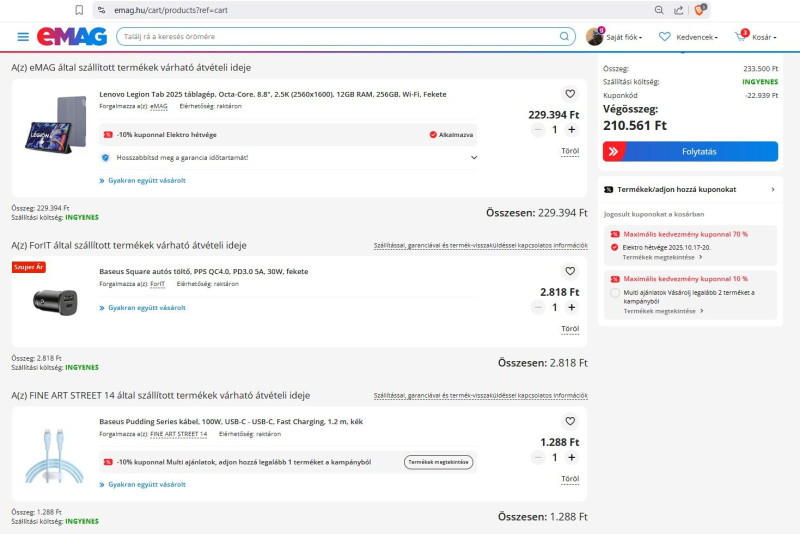
Task: Open the Baseus Square autós töltő title
Action: coord(204,271)
